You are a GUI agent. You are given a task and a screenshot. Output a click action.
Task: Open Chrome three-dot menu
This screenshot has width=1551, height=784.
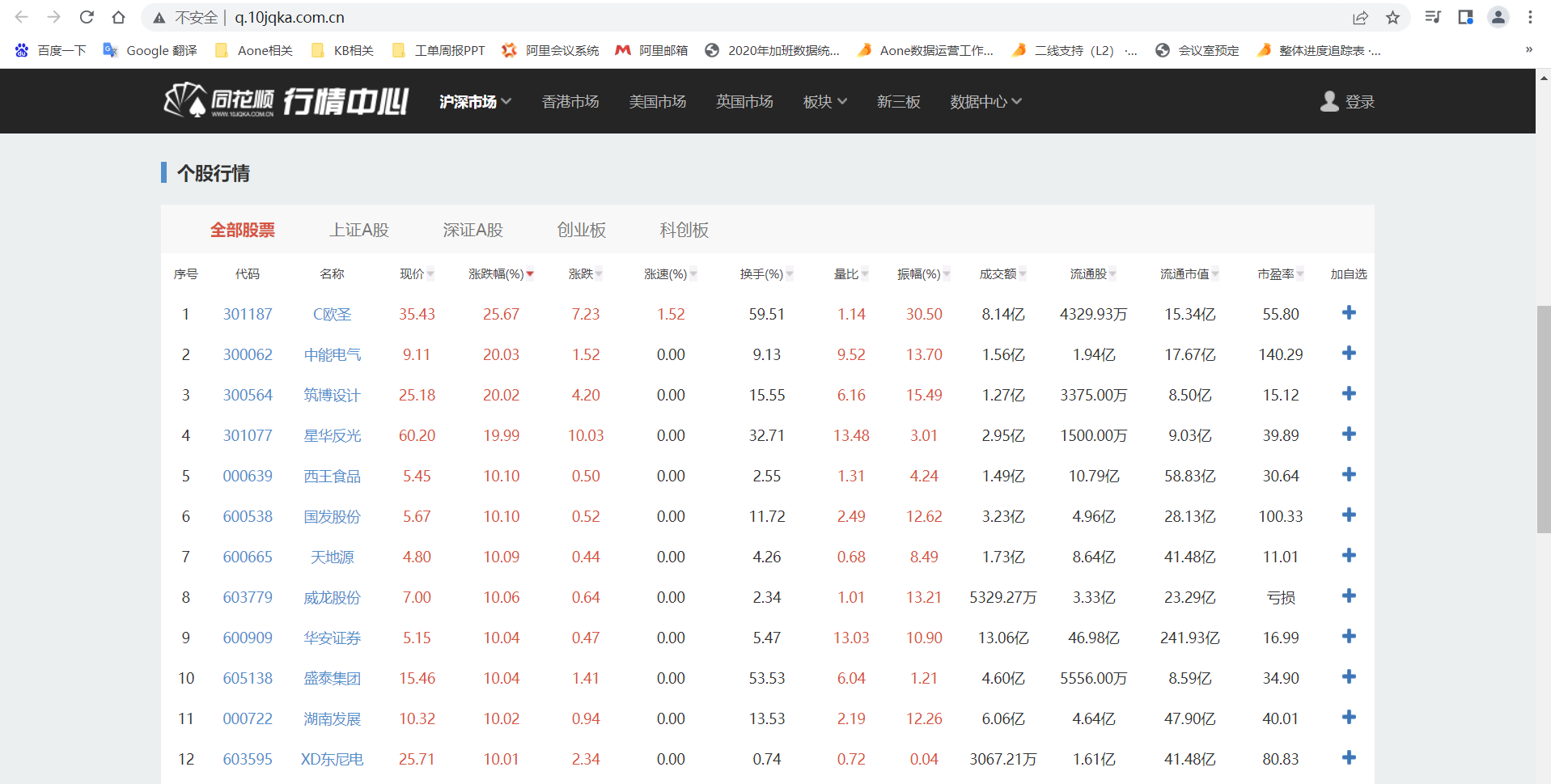(1530, 17)
